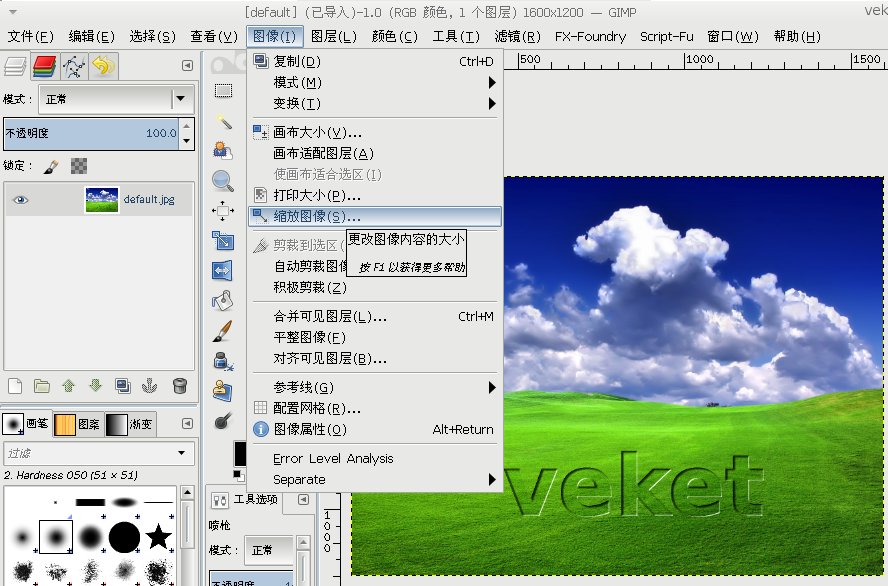
Task: Select the Ink tool
Action: 223,361
